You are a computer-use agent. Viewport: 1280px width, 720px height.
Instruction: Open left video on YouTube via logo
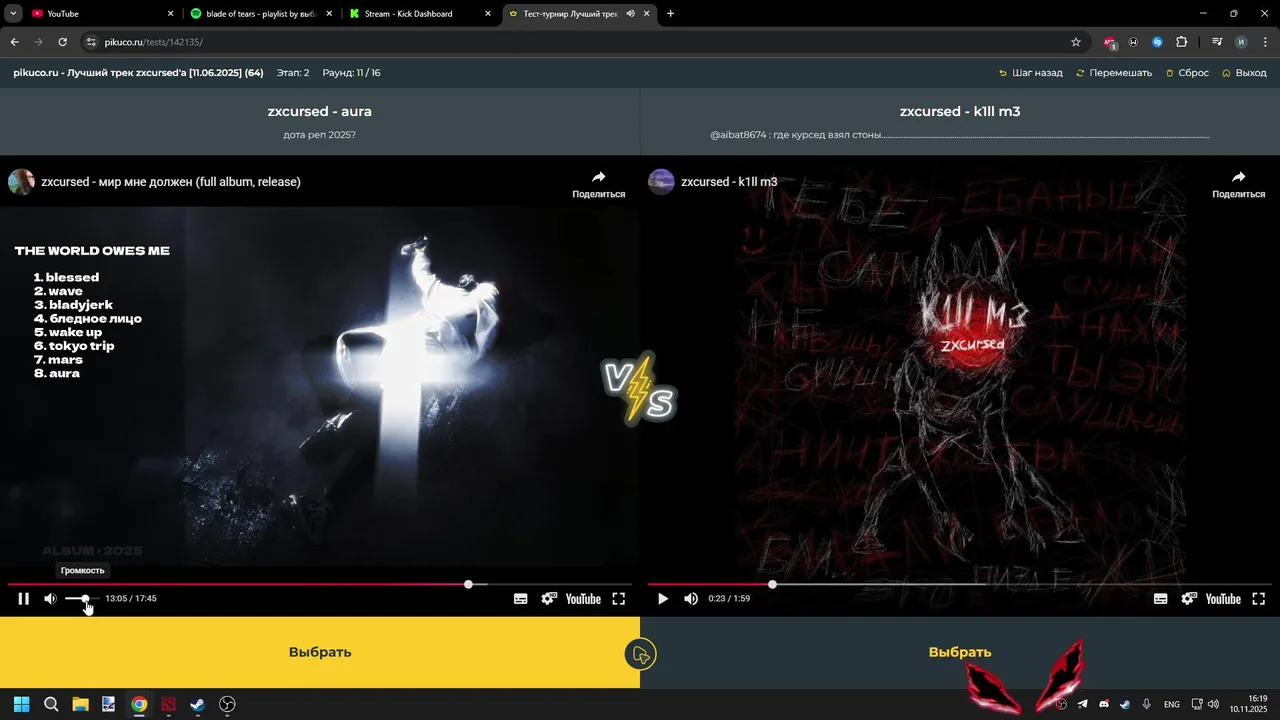point(583,599)
